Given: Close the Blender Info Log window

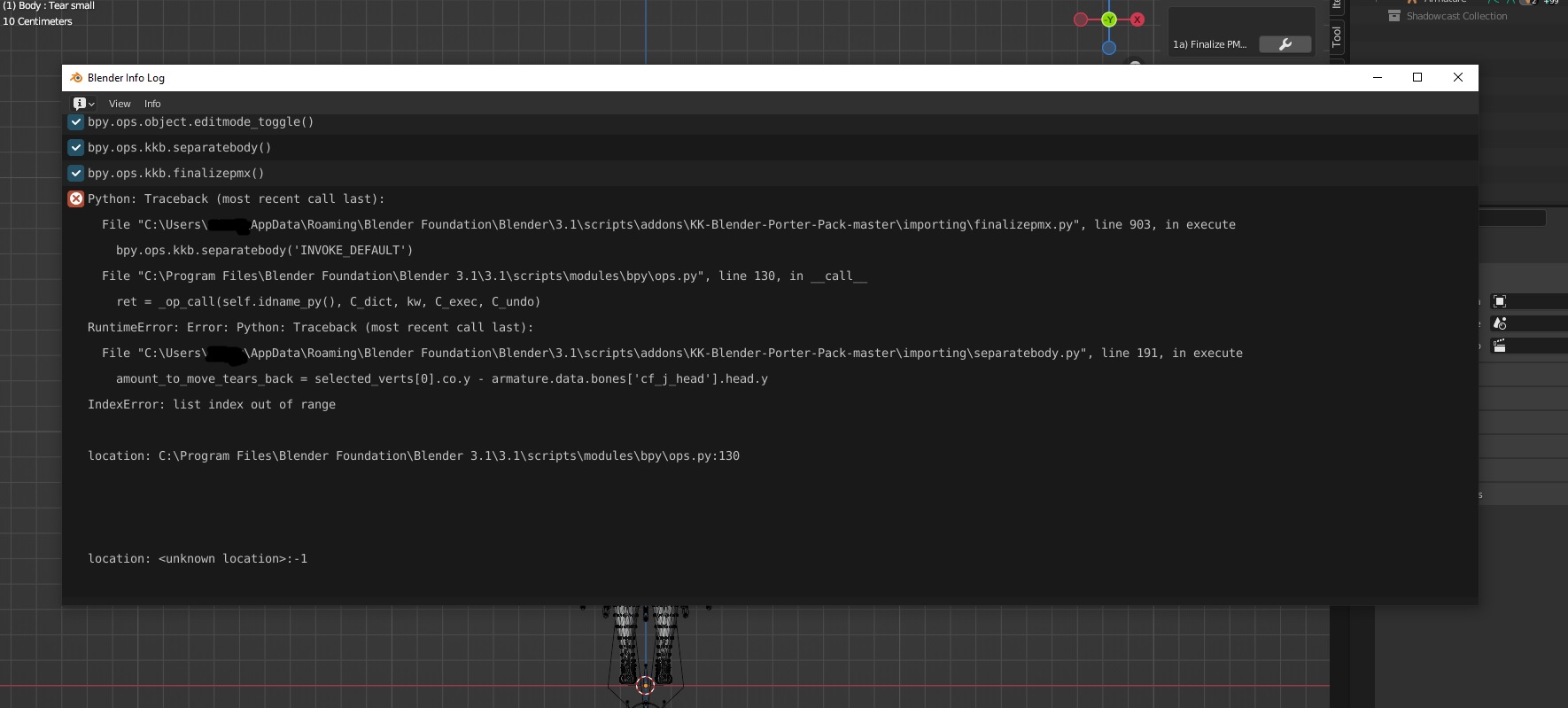Looking at the screenshot, I should click(1458, 78).
